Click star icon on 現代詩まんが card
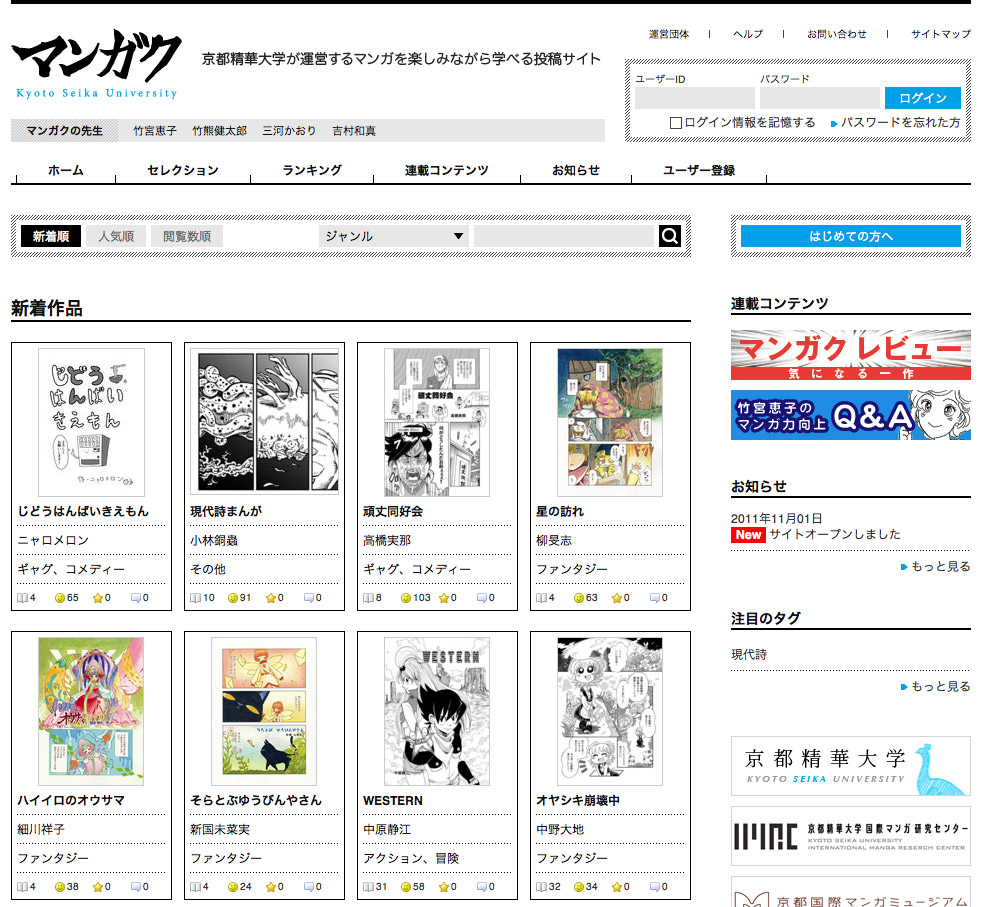Screen dimensions: 982x907 coord(270,598)
